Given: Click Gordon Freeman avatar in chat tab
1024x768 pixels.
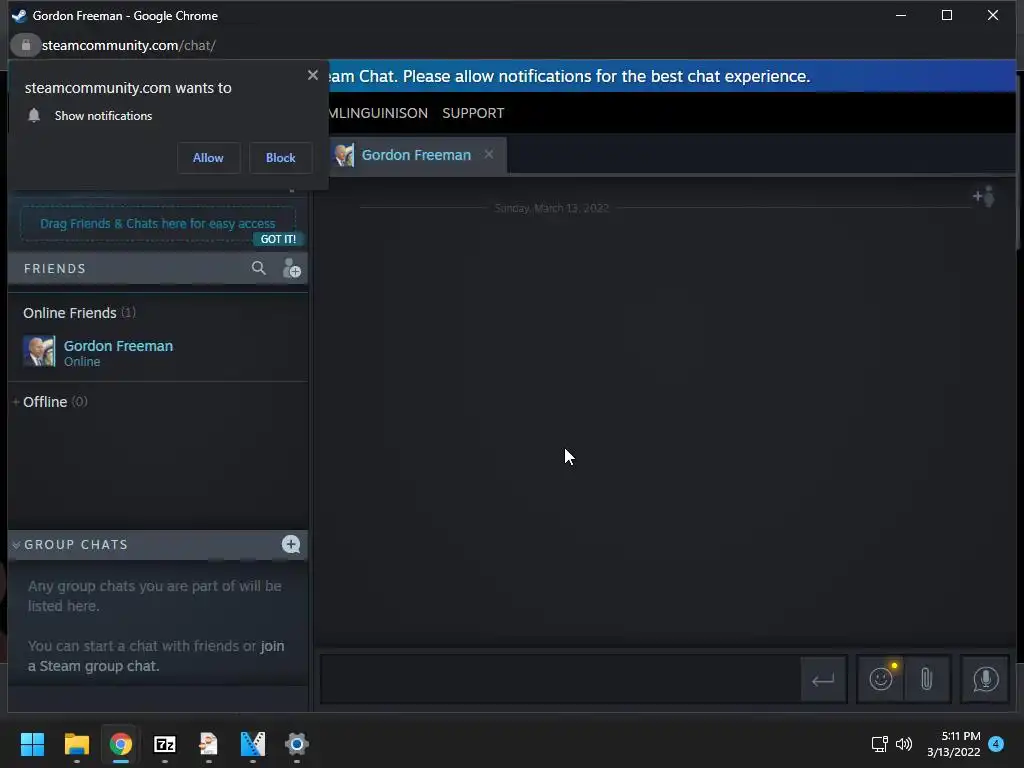Looking at the screenshot, I should click(x=344, y=155).
